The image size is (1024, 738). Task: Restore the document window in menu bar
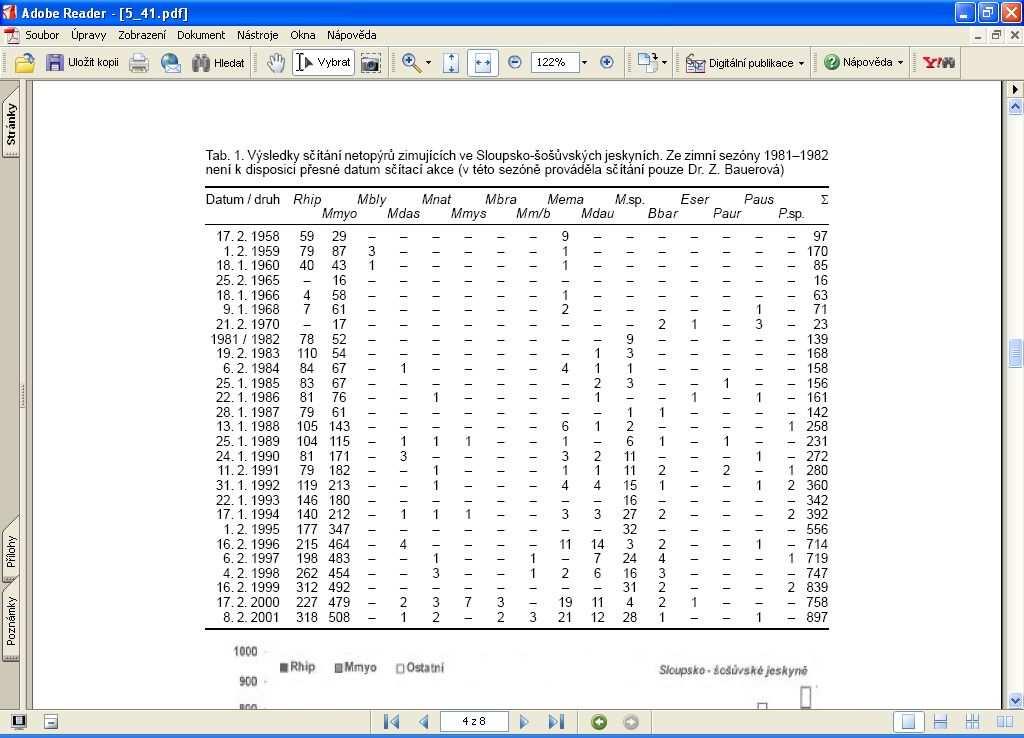point(996,35)
